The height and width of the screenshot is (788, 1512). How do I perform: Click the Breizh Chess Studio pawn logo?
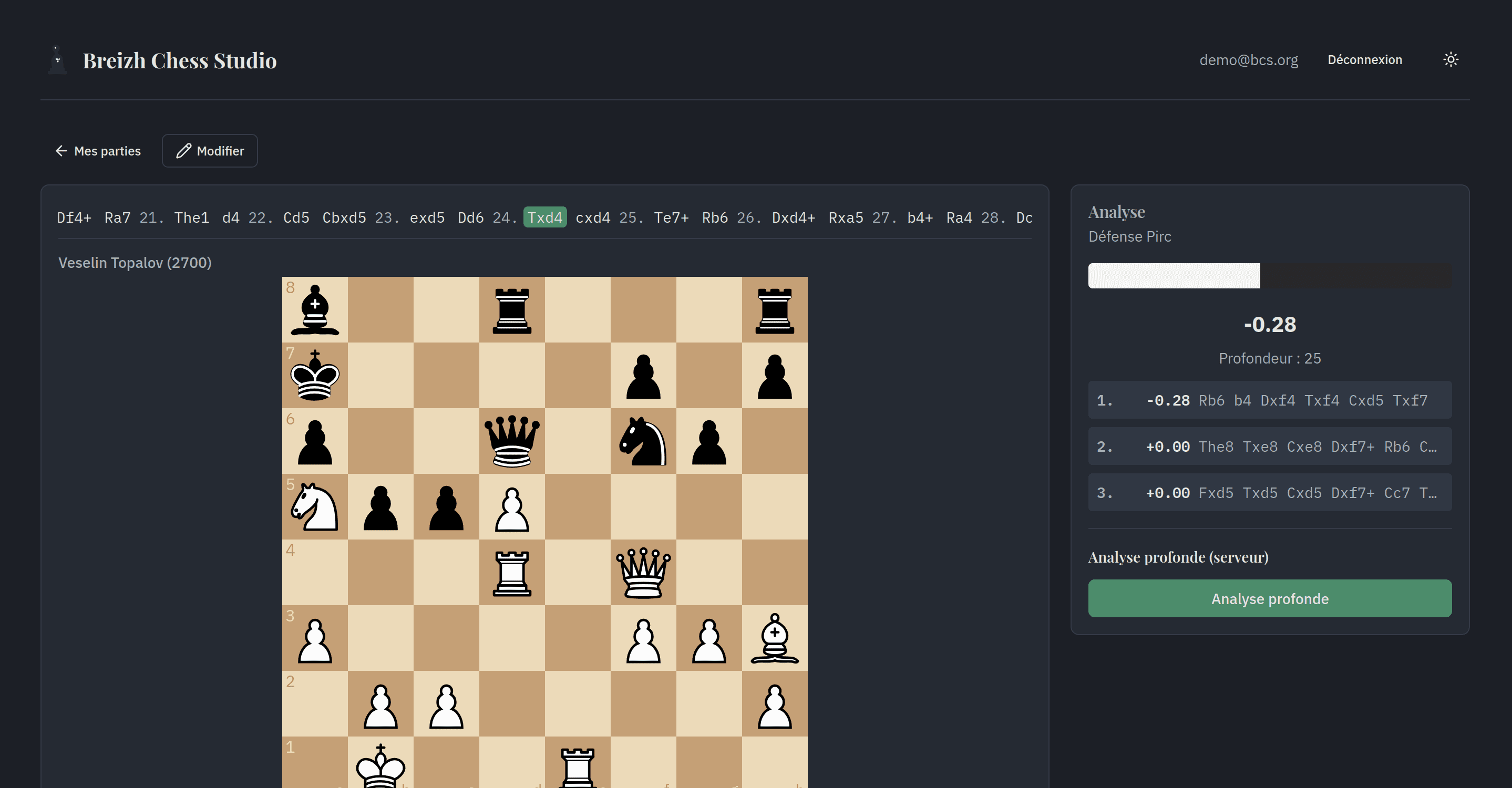57,60
